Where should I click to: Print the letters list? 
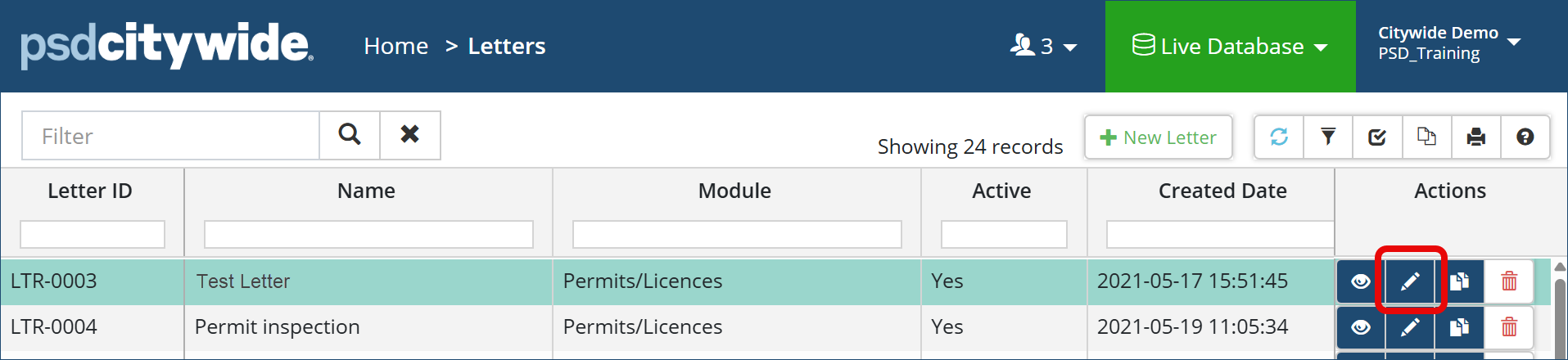point(1475,137)
